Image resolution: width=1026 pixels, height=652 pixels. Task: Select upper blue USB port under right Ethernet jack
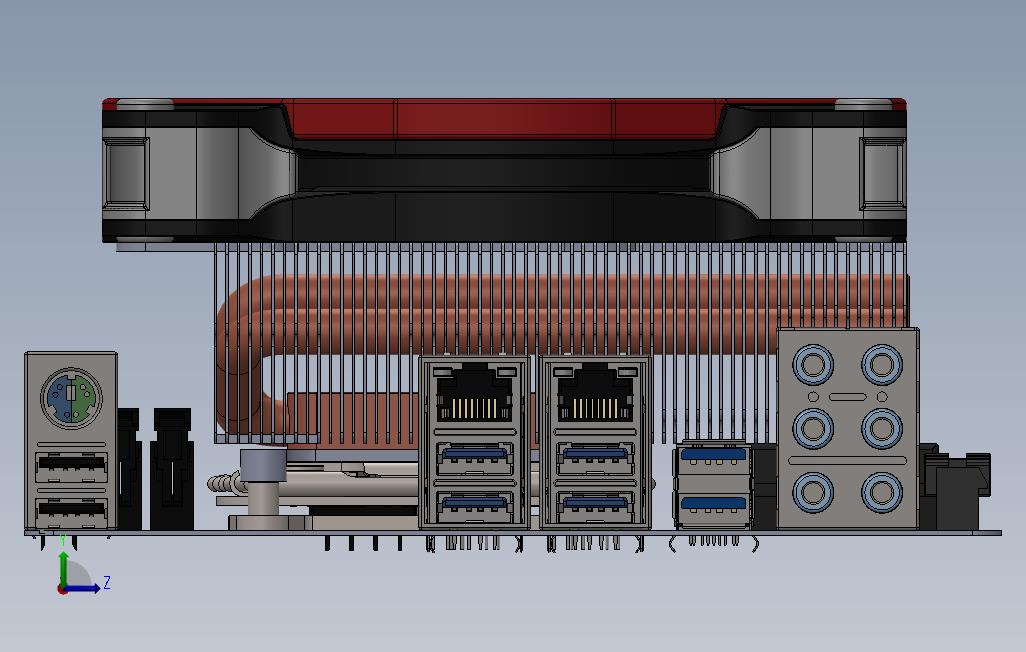pyautogui.click(x=595, y=458)
